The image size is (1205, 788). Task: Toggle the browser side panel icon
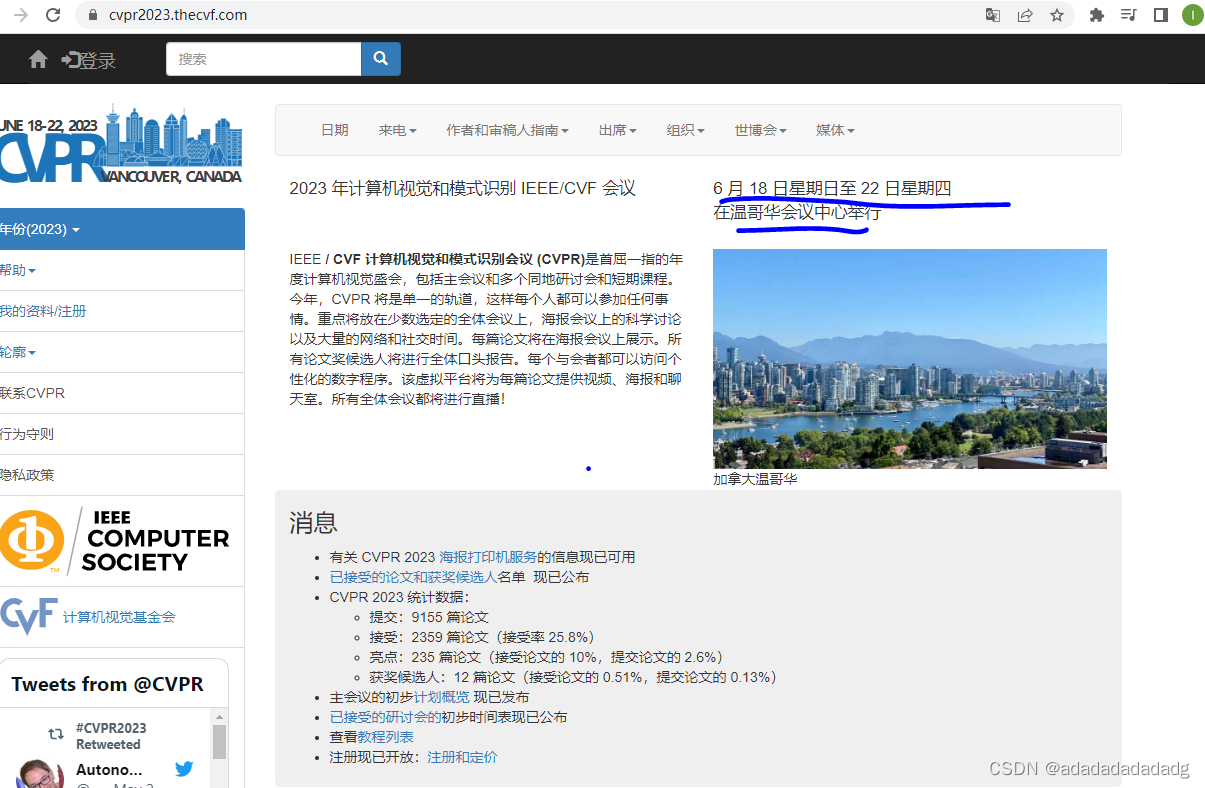coord(1161,15)
